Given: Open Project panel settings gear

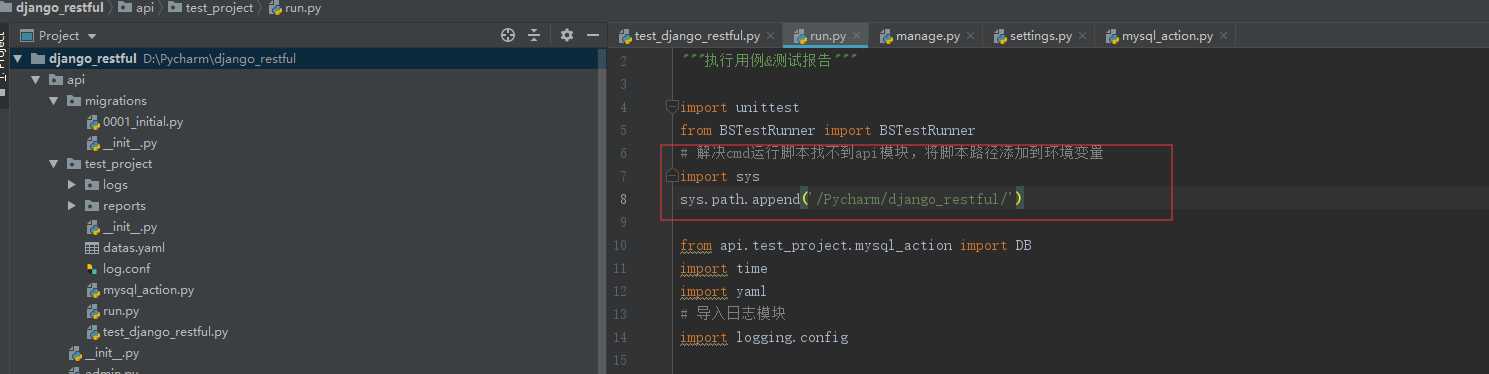Looking at the screenshot, I should tap(567, 35).
